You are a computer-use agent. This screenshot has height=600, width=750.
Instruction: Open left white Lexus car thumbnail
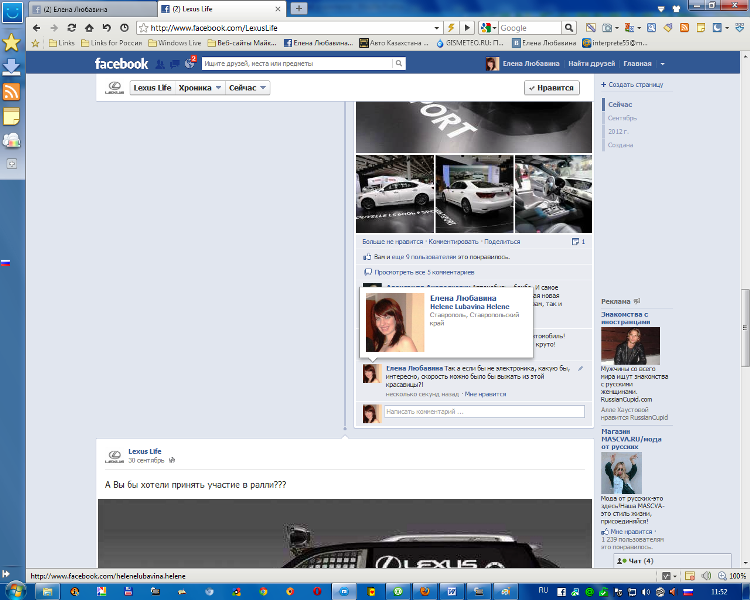(395, 194)
